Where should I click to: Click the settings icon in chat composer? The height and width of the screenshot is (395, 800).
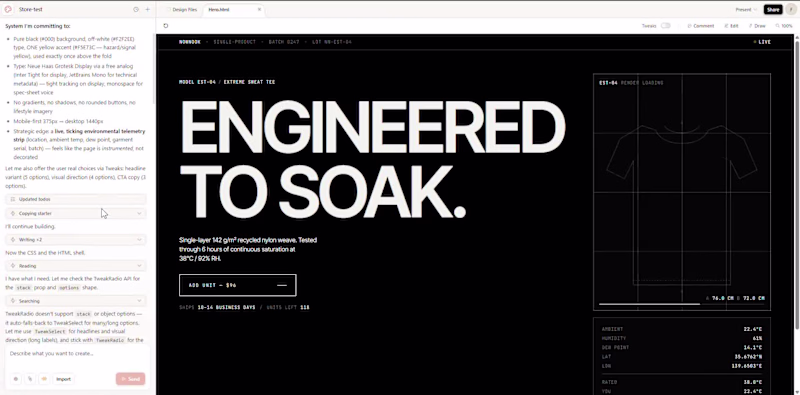click(16, 379)
